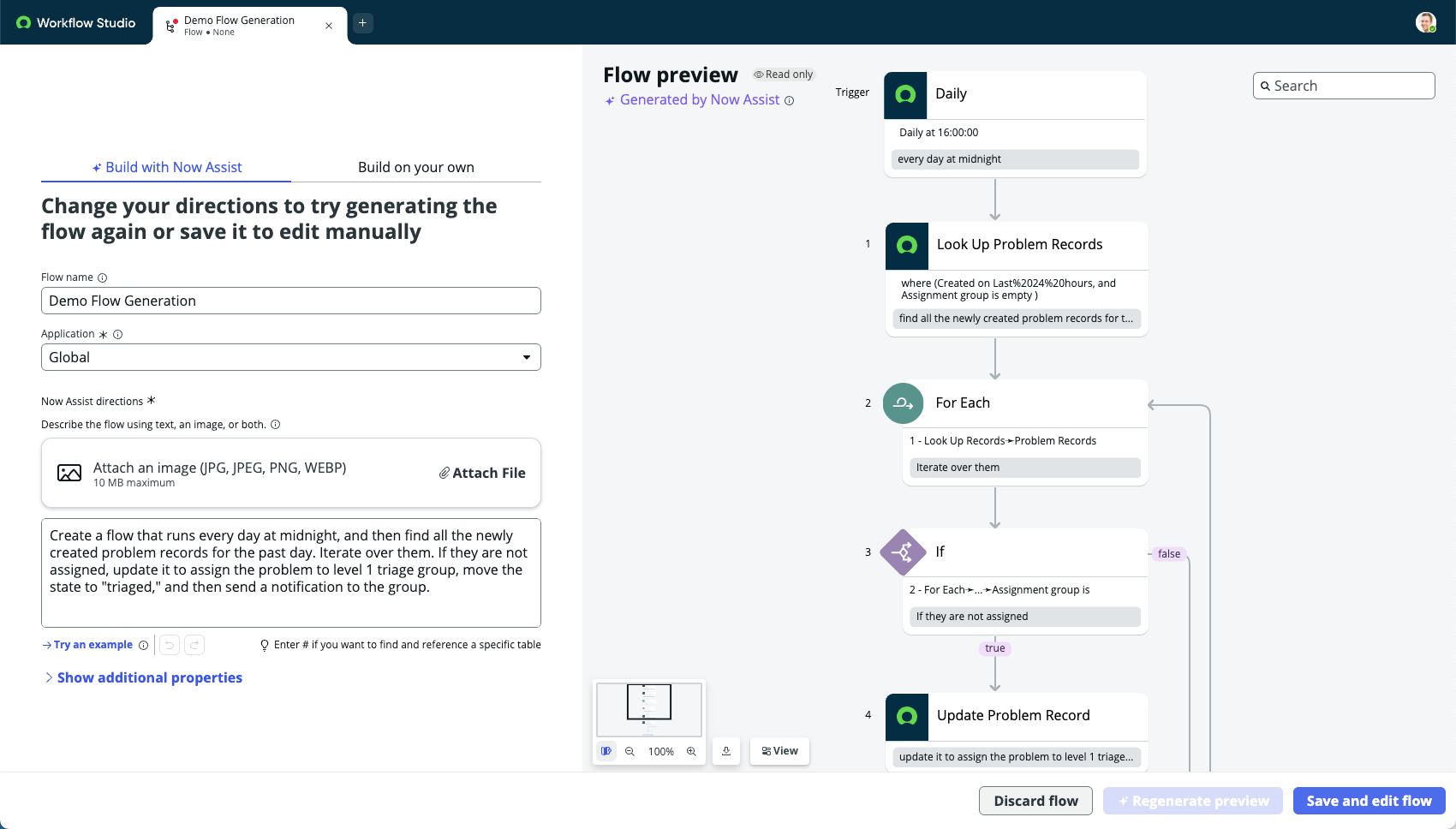The width and height of the screenshot is (1456, 829).
Task: Select the For Each step title
Action: point(963,403)
